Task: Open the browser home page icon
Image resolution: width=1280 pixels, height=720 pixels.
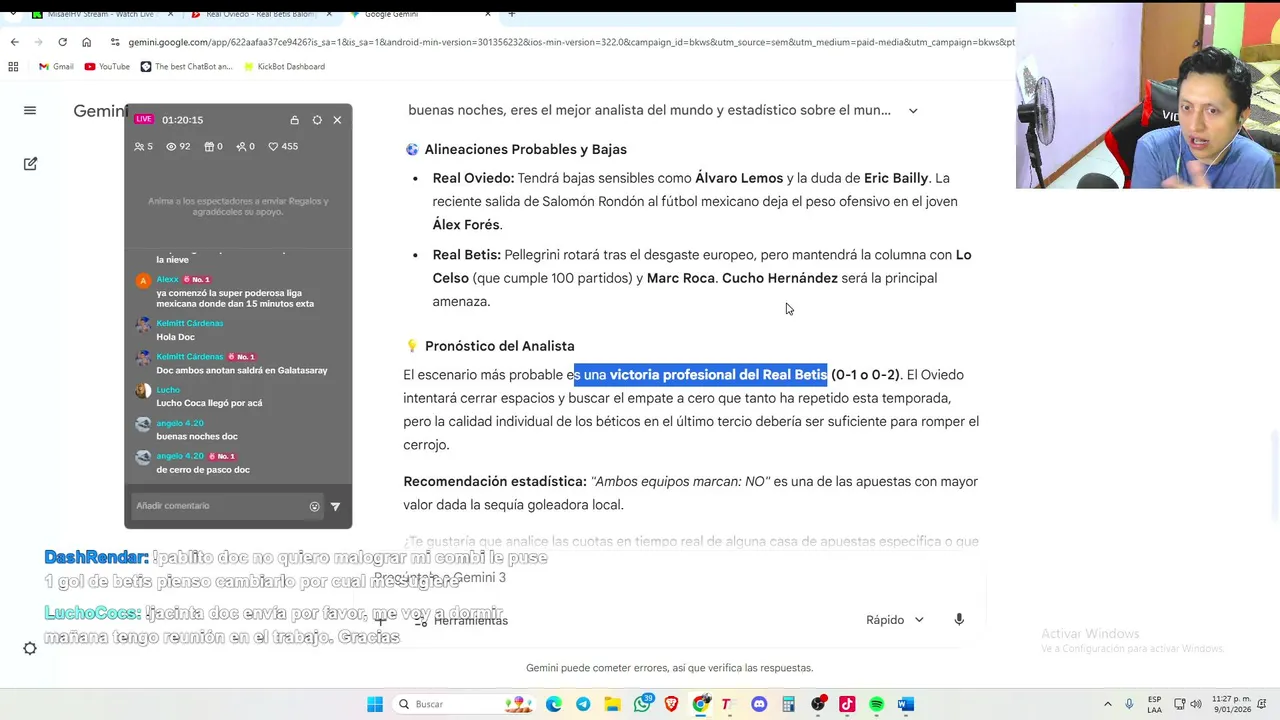Action: 86,42
